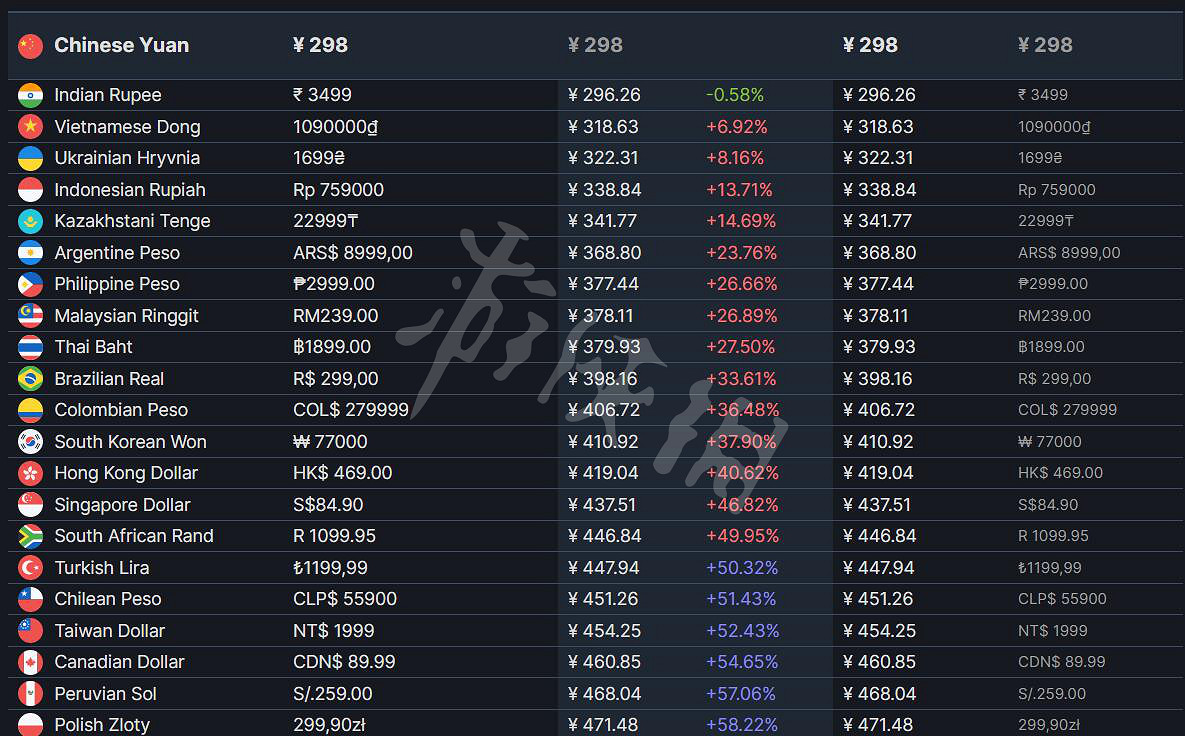Viewport: 1185px width, 736px height.
Task: Open the Hong Kong Dollar row
Action: (126, 473)
